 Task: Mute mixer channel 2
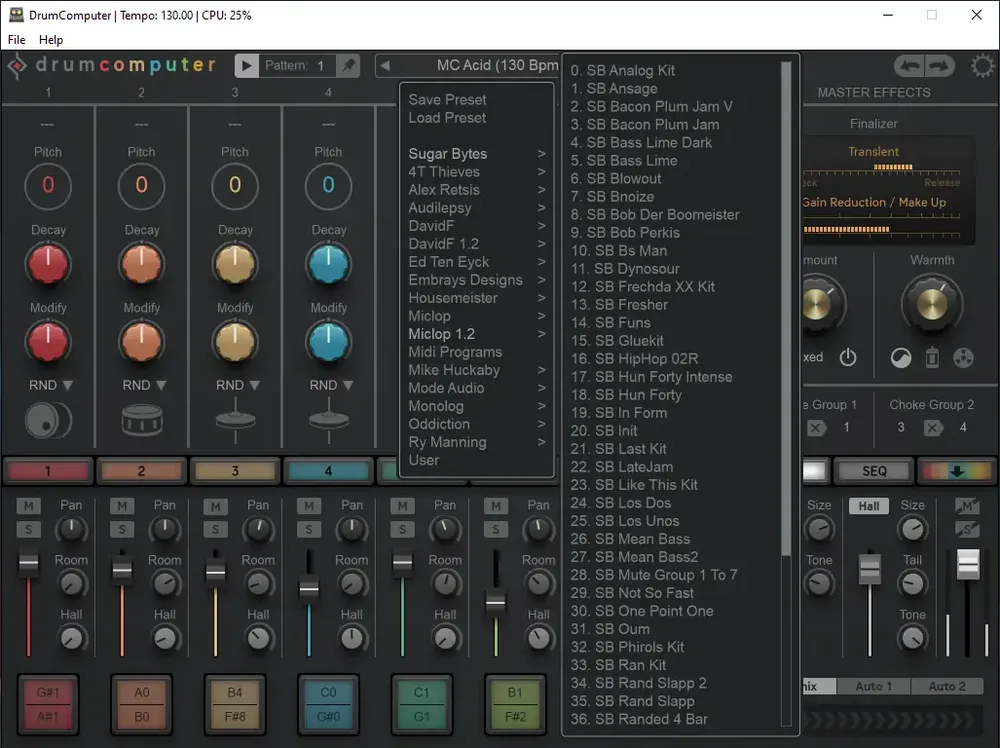click(122, 506)
